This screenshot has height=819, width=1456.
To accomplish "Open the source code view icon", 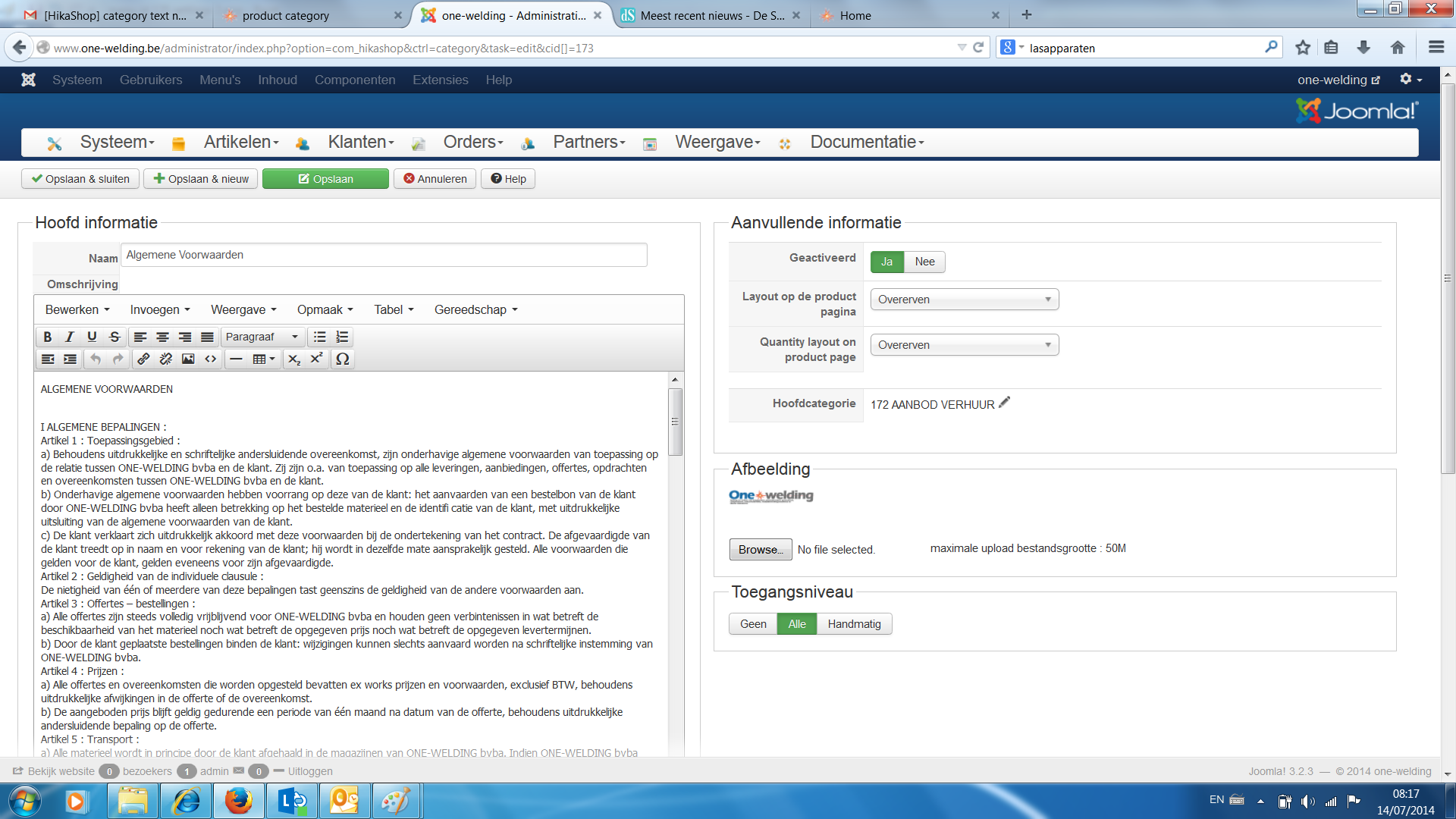I will coord(211,359).
